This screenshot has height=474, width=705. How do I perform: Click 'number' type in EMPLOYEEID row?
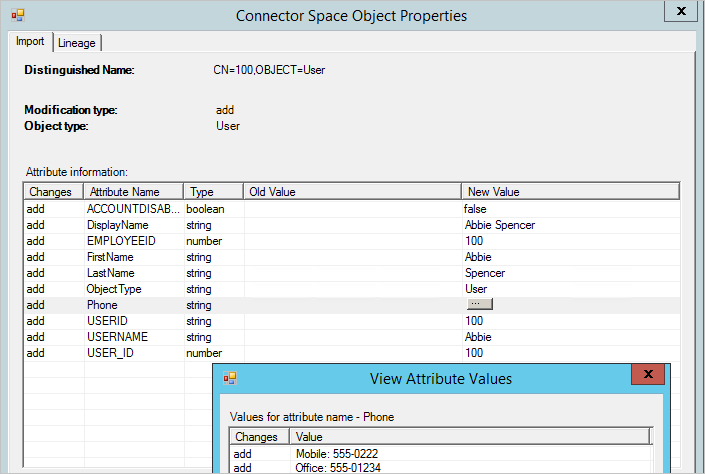tap(204, 241)
